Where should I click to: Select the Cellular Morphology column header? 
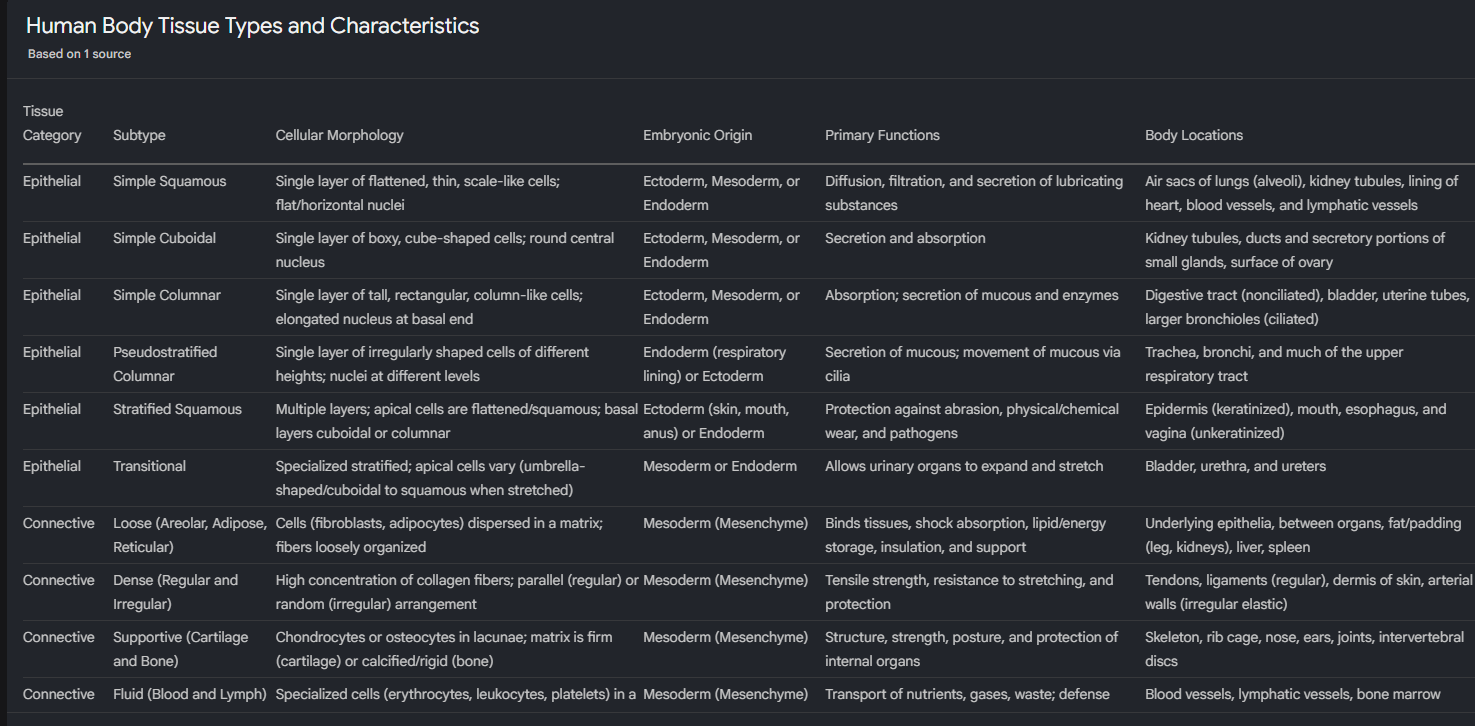coord(339,135)
